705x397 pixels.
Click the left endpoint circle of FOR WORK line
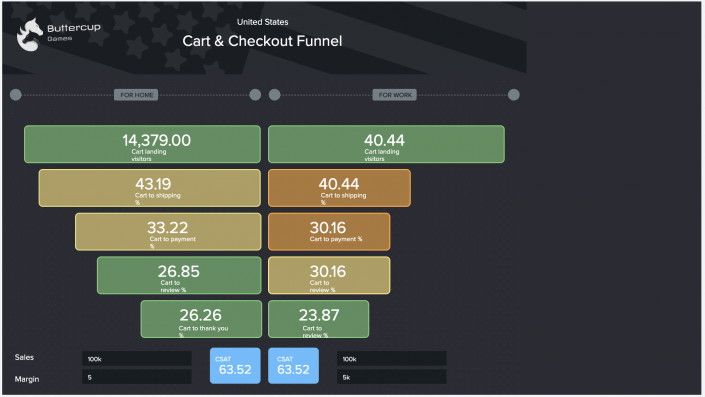[274, 95]
